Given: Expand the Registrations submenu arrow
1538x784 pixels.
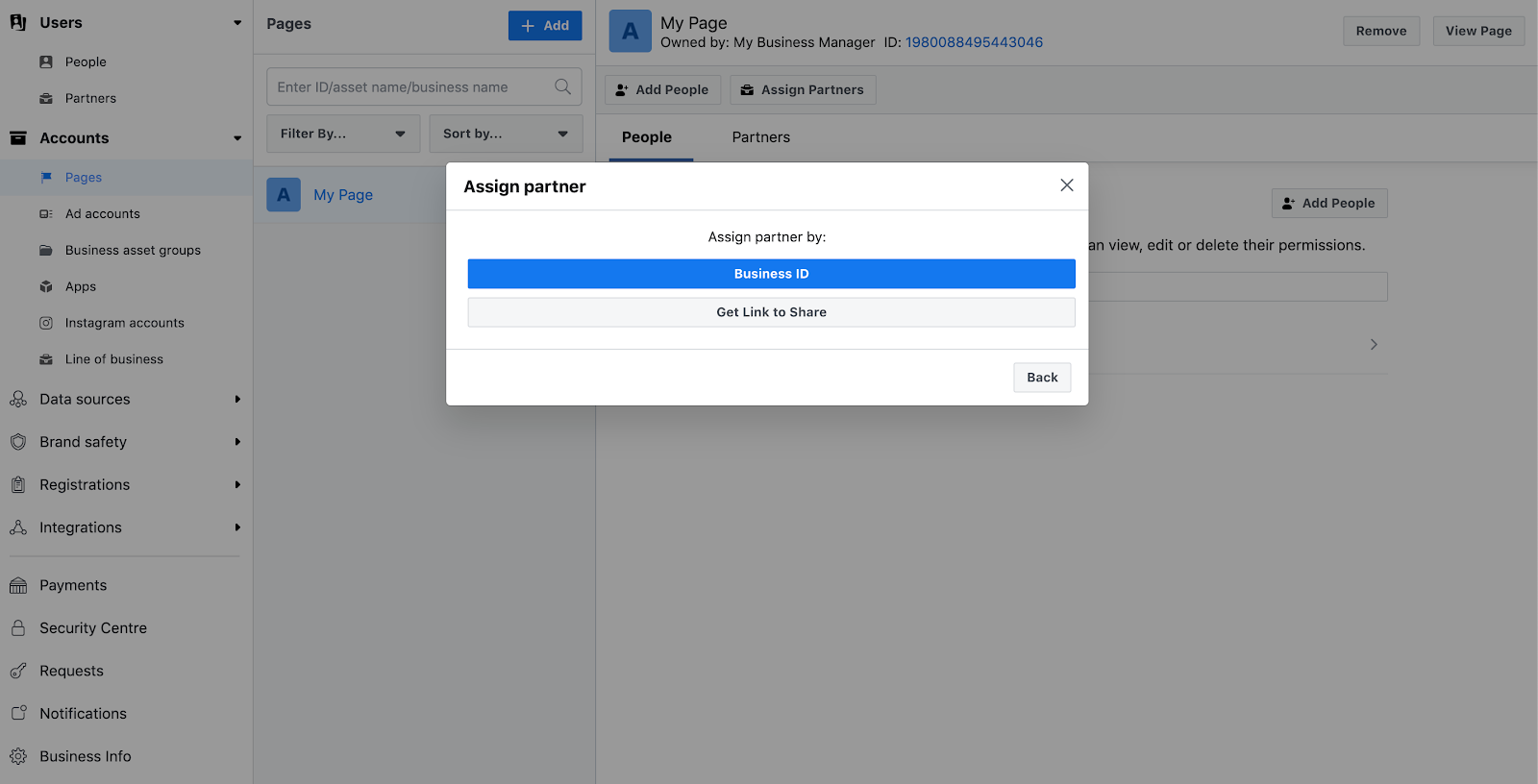Looking at the screenshot, I should 237,484.
